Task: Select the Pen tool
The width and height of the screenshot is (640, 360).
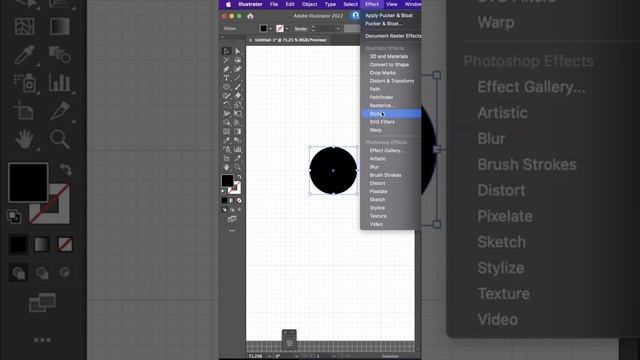Action: [x=227, y=69]
